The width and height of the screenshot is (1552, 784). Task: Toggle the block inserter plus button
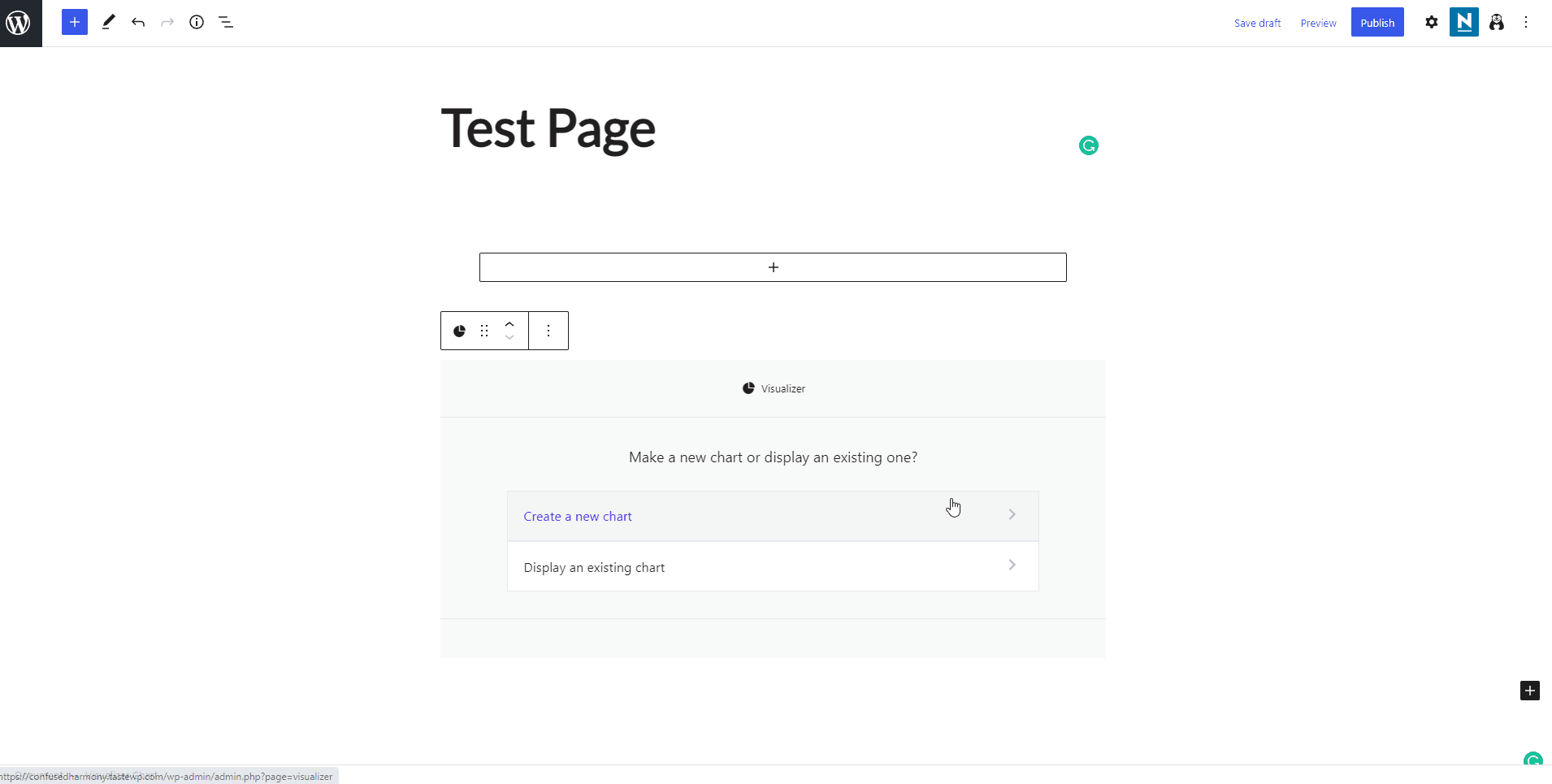click(75, 23)
